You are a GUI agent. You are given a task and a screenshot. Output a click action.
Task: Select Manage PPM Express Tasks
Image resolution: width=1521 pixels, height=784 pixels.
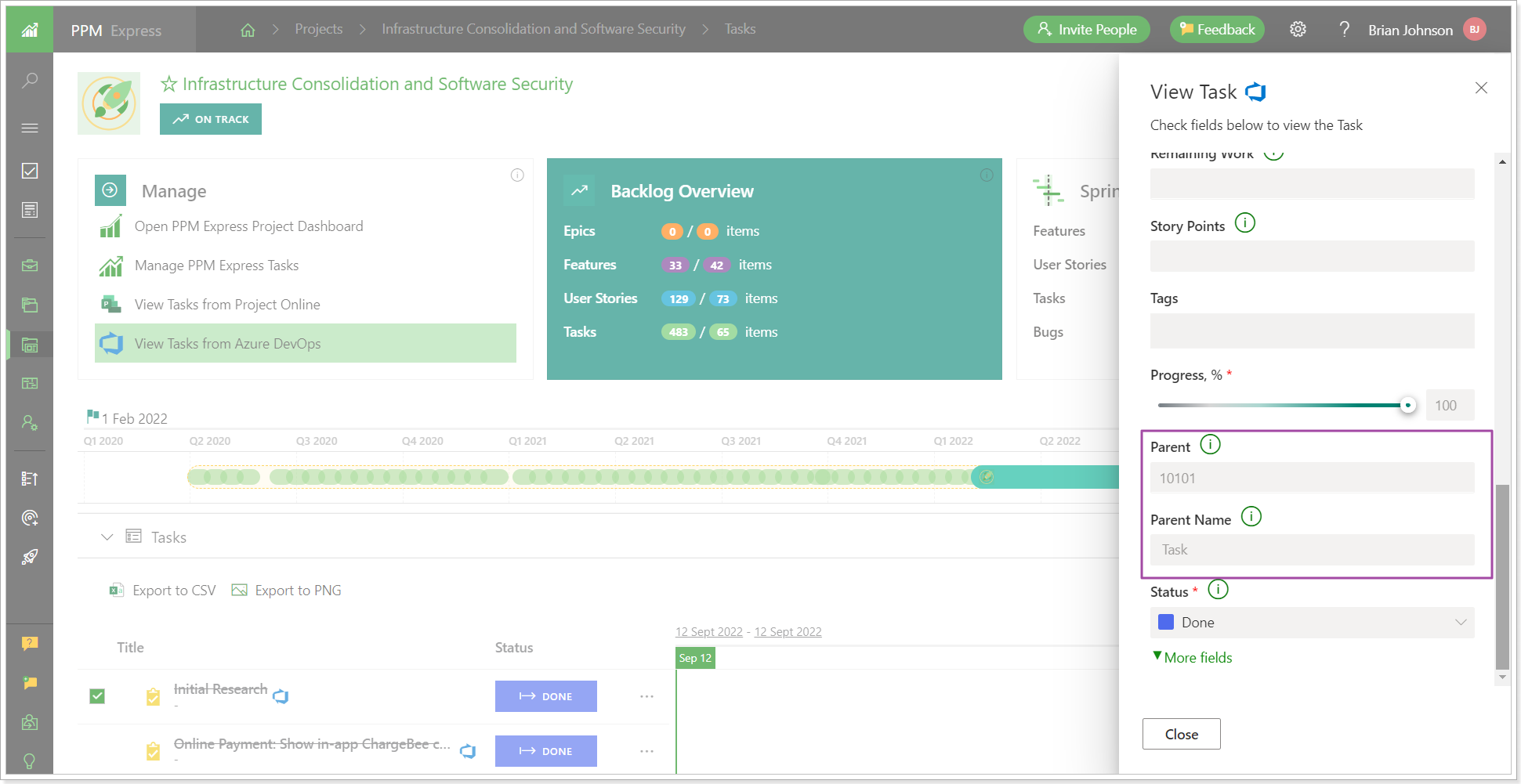coord(216,266)
